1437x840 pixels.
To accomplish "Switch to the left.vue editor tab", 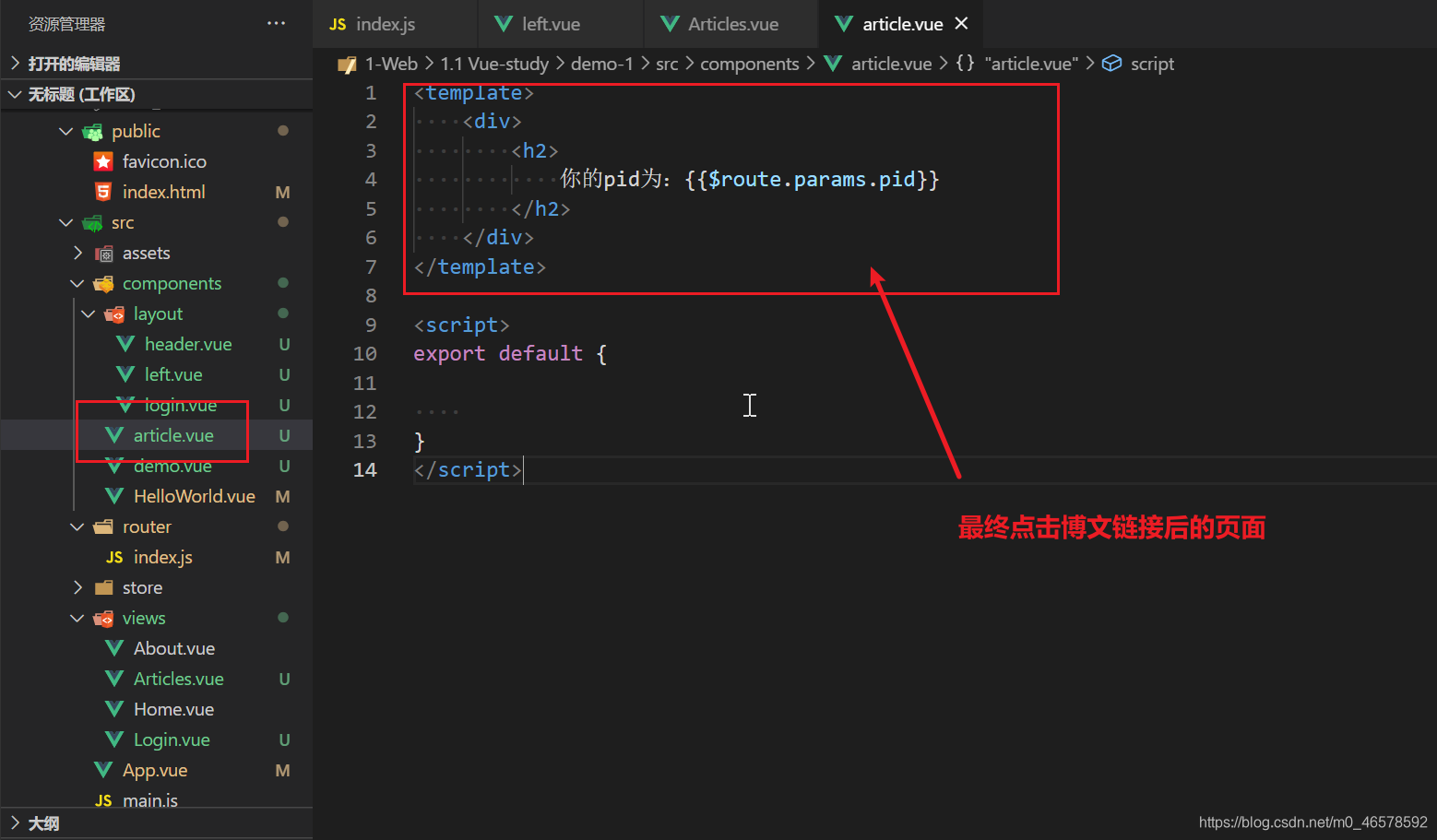I will click(561, 24).
